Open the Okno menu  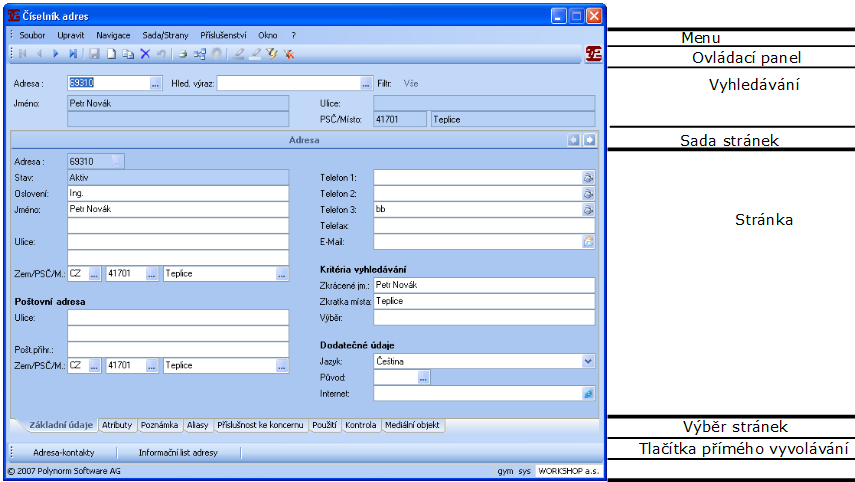pos(268,35)
